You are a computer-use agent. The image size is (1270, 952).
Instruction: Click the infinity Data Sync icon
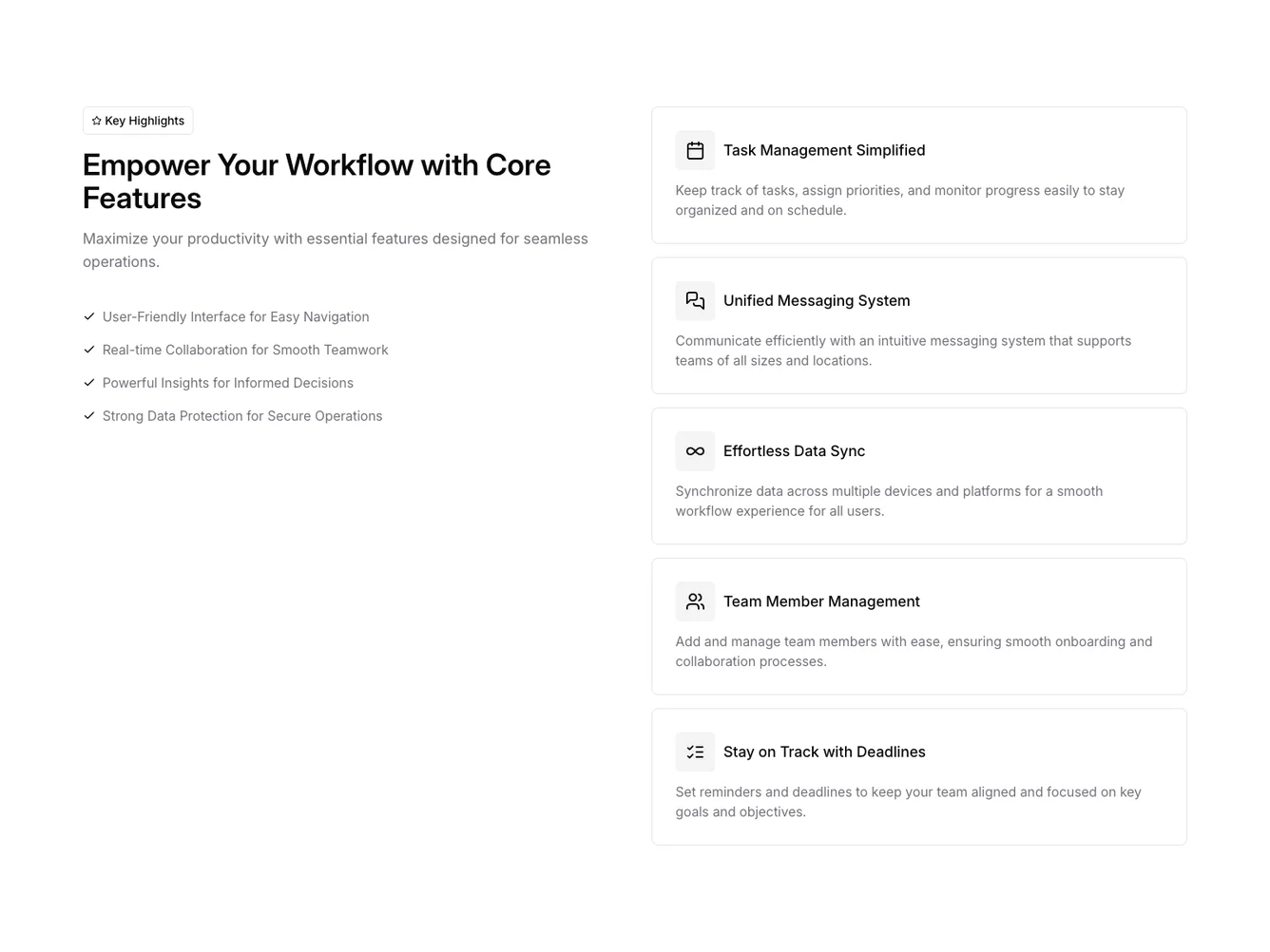point(695,451)
